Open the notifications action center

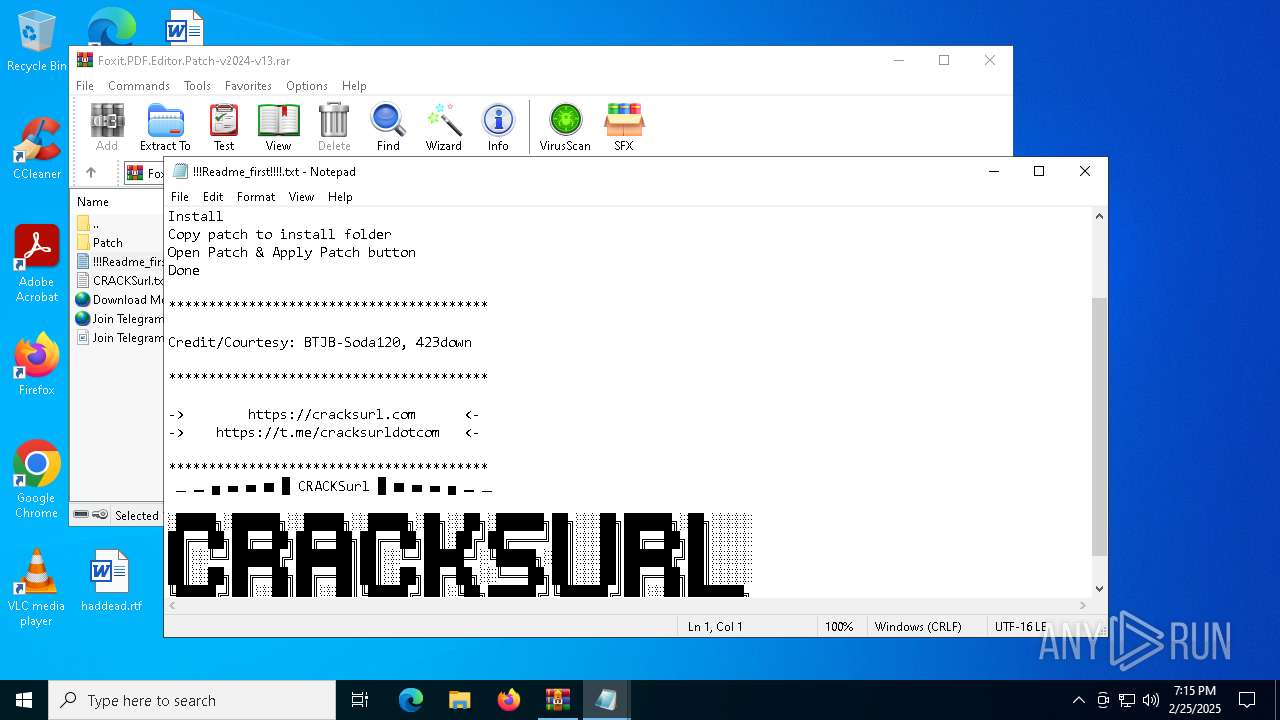point(1247,700)
